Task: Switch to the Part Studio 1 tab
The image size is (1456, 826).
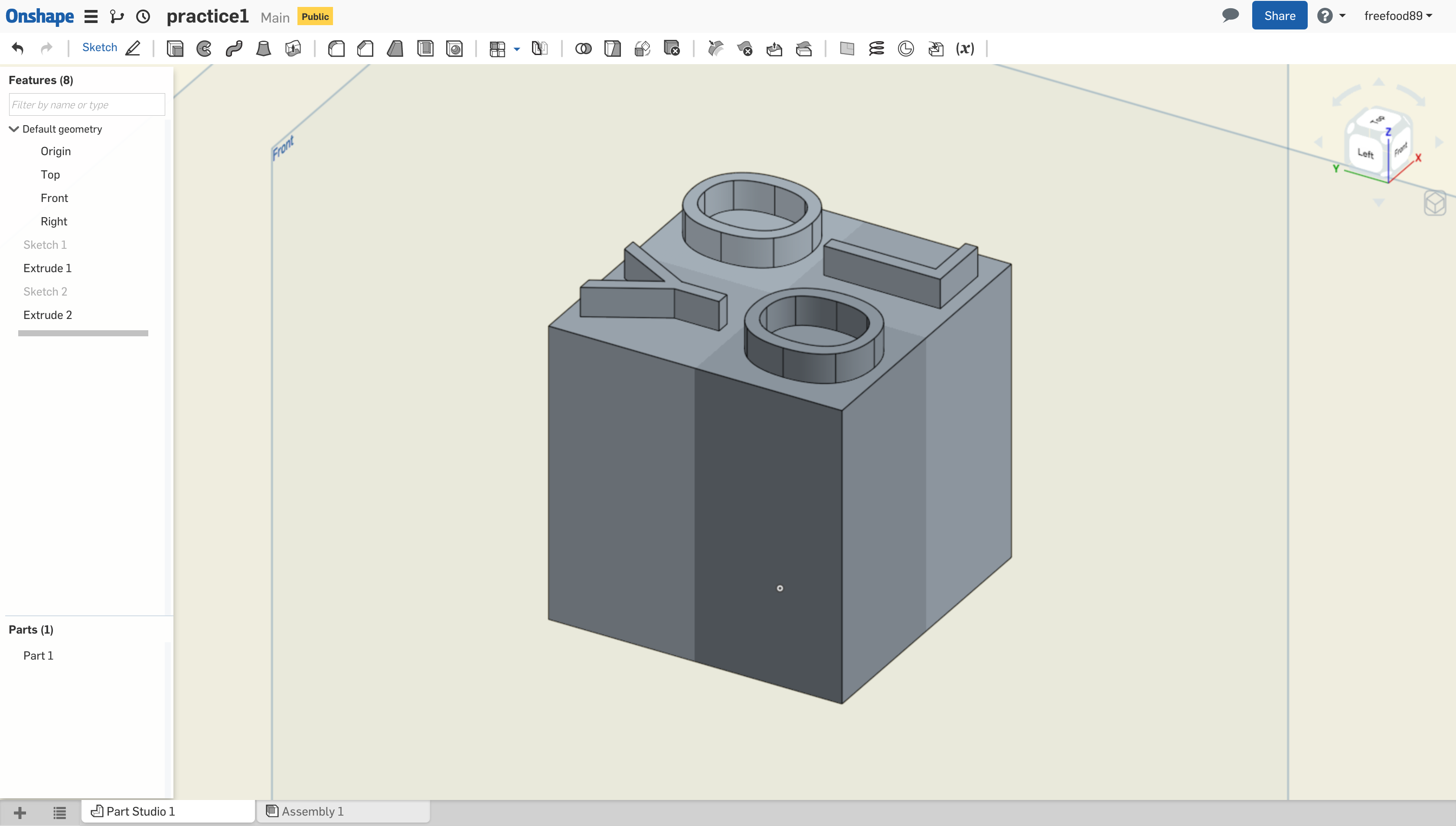Action: point(168,811)
